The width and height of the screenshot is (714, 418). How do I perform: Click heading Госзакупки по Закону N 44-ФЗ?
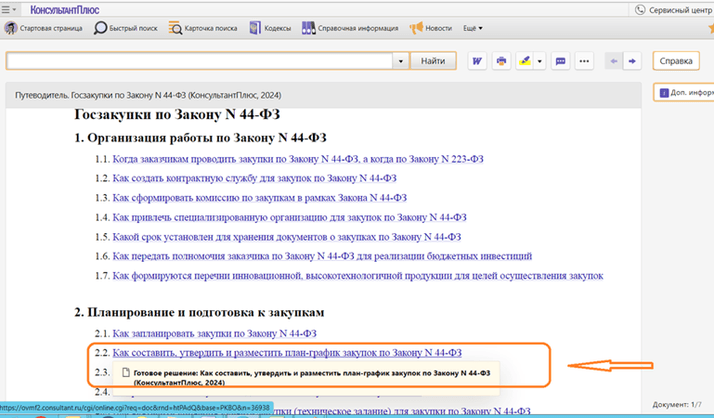click(177, 114)
